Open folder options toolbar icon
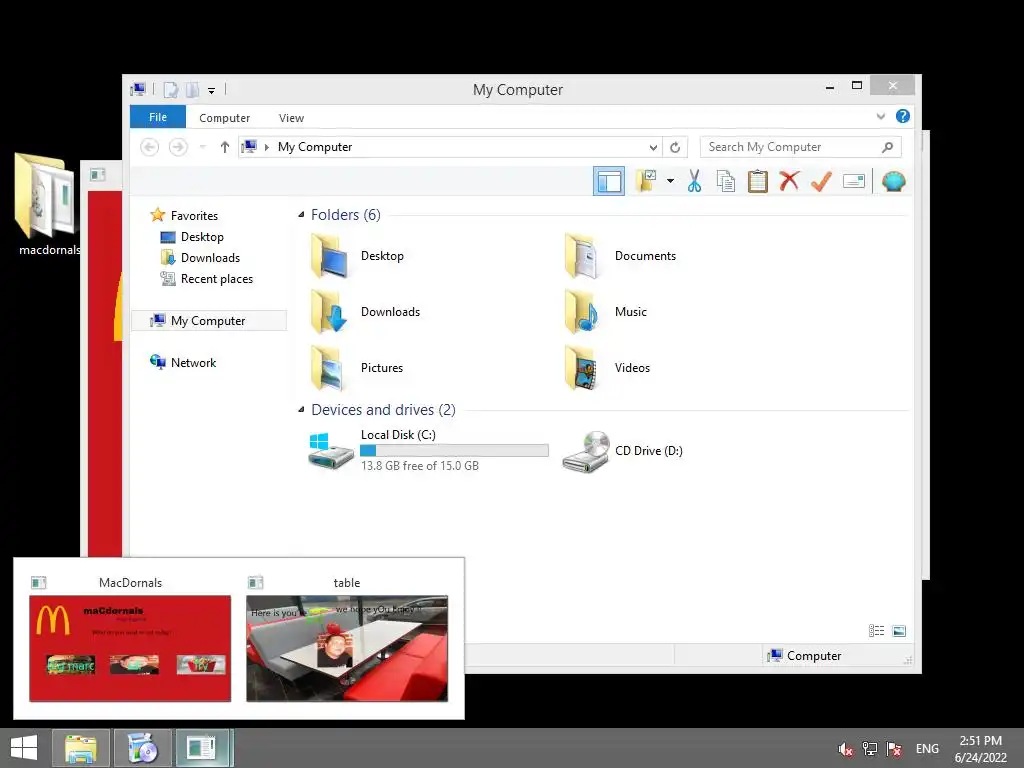Viewport: 1024px width, 768px height. [646, 181]
